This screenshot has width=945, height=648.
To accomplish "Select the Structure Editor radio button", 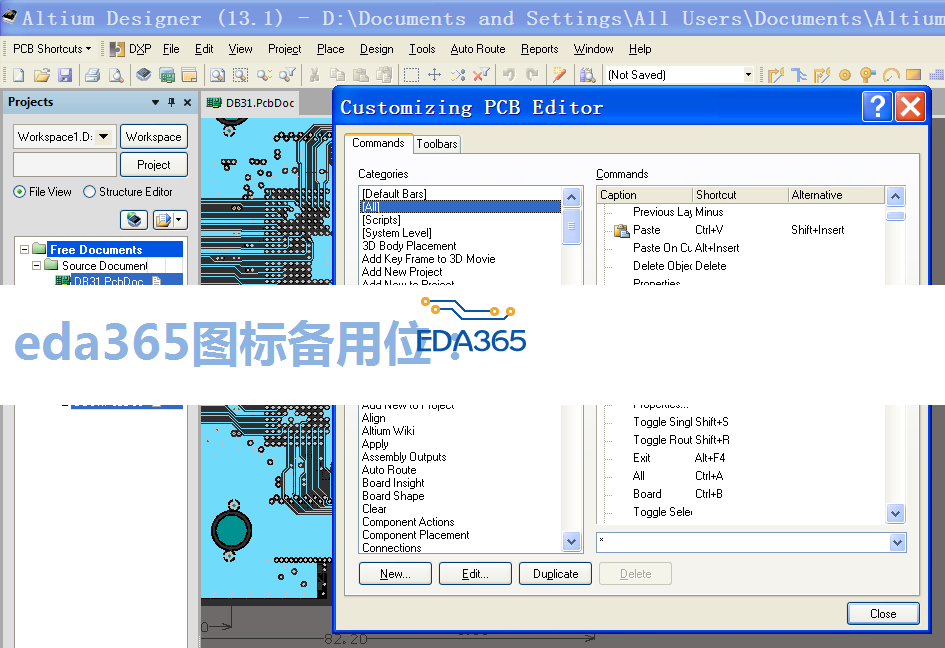I will (x=89, y=192).
